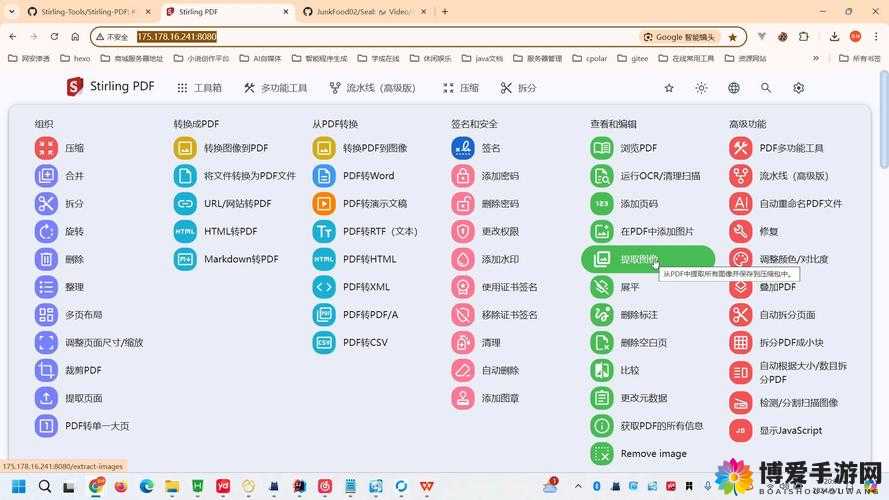This screenshot has height=500, width=889.
Task: Open the settings gear in navbar
Action: pyautogui.click(x=798, y=88)
